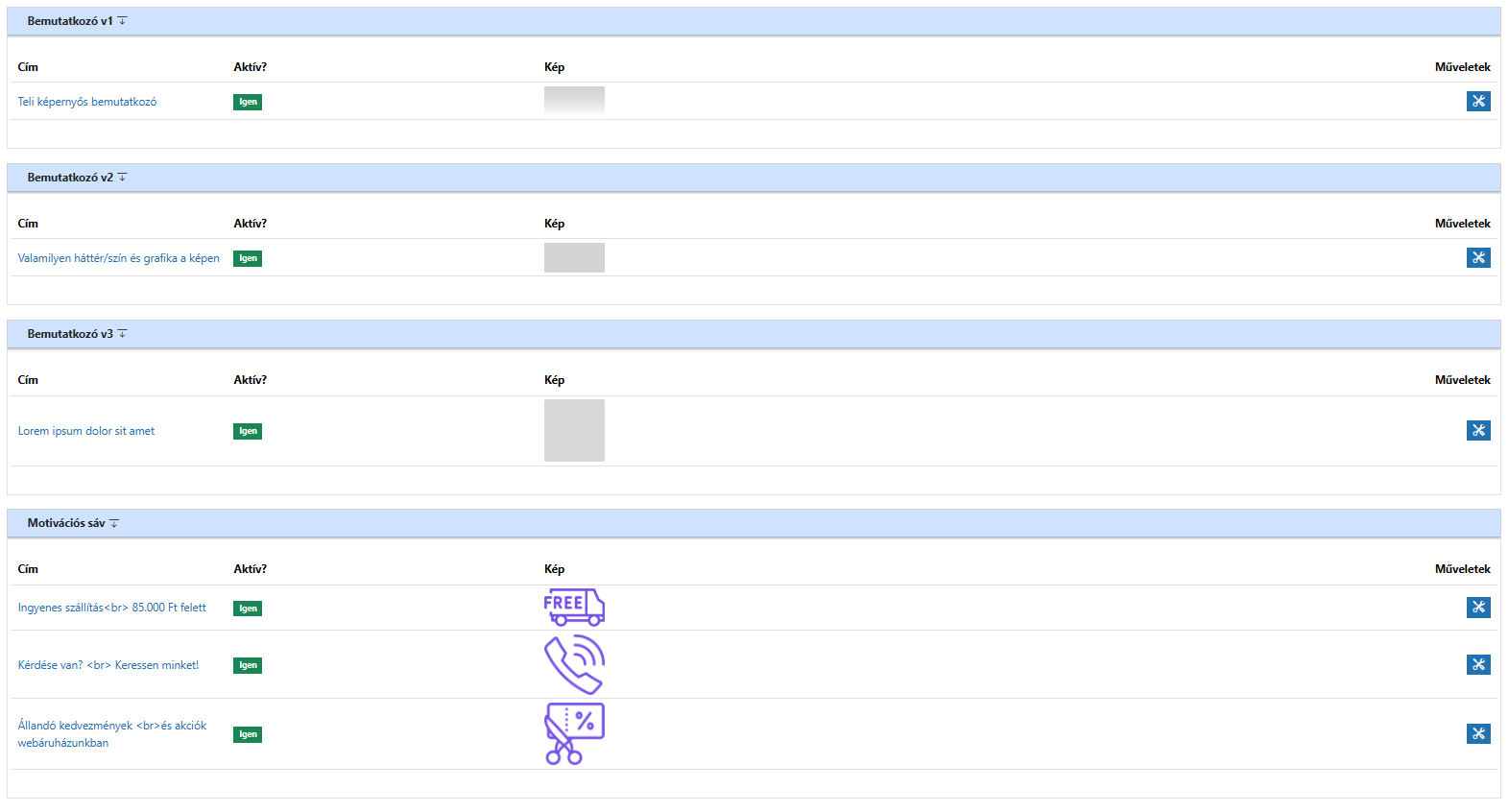Collapse the Bemutatkozó v3 section header
Image resolution: width=1509 pixels, height=812 pixels.
coord(122,333)
